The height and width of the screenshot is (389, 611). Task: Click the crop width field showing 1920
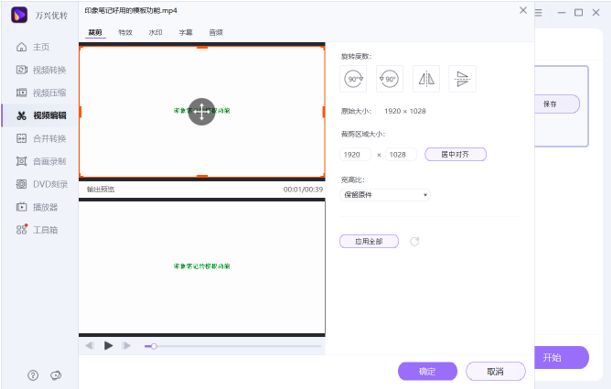coord(355,155)
